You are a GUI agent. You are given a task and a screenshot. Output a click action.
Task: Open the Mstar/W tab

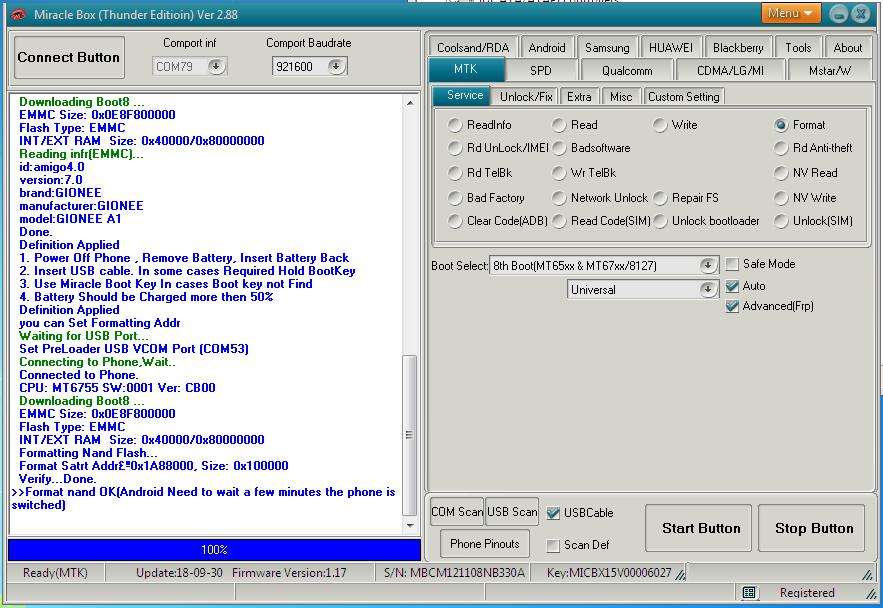point(830,70)
